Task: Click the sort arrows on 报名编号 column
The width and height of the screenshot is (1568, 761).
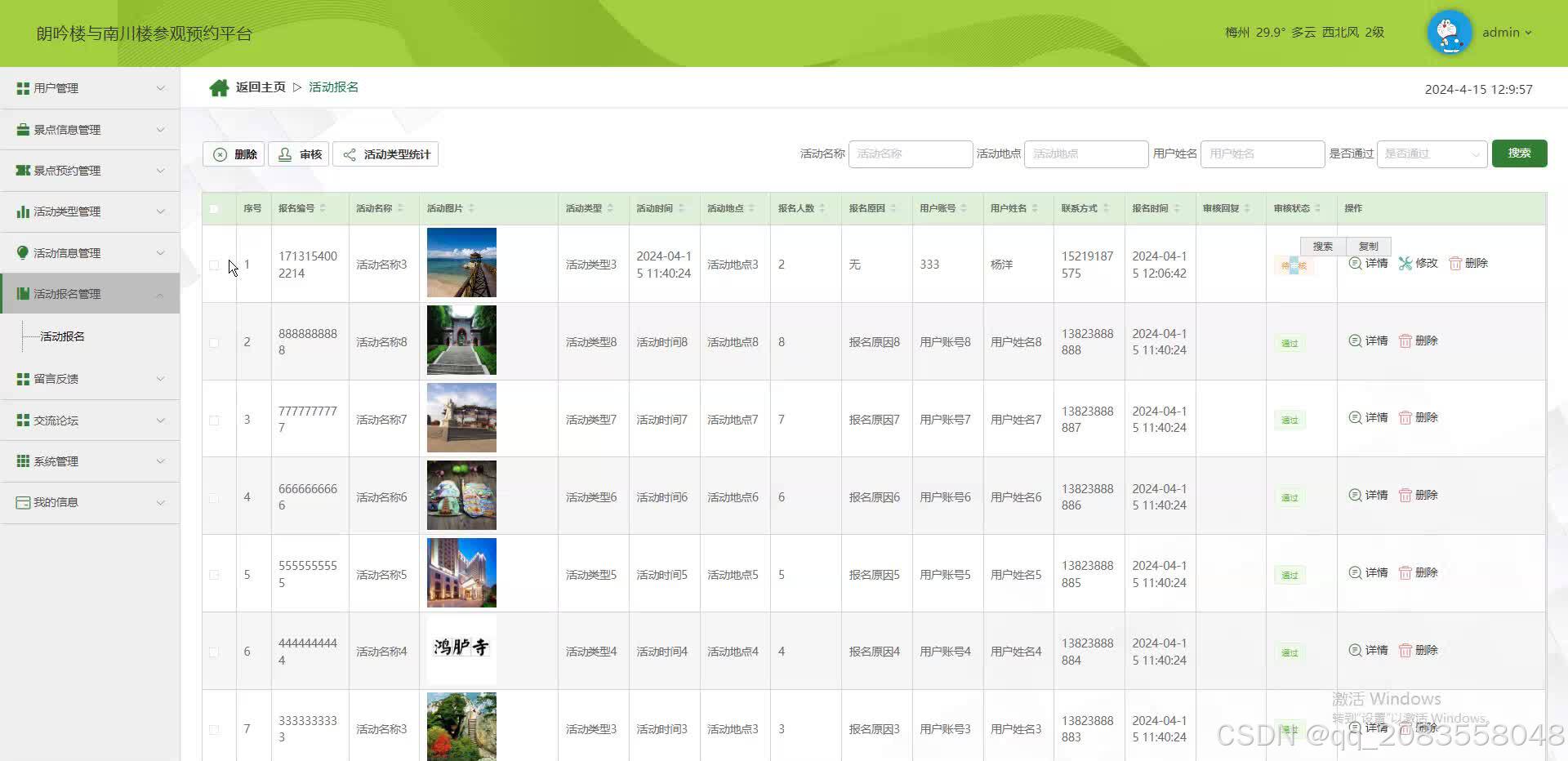Action: 323,208
